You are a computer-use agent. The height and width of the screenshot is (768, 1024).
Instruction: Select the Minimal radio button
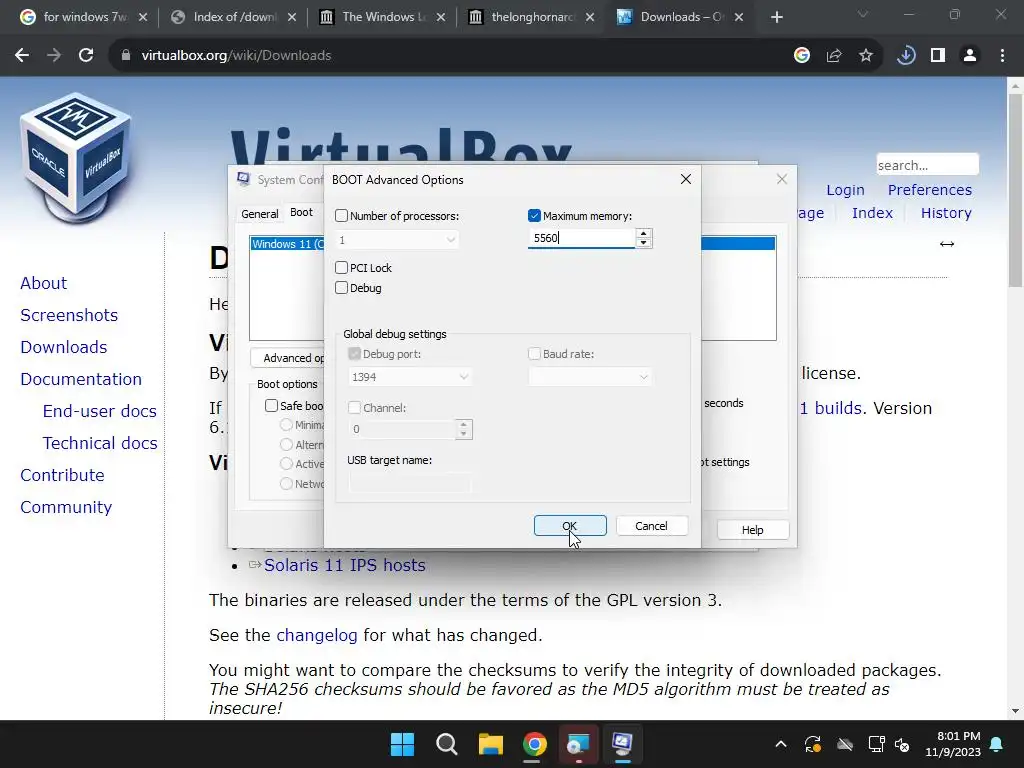286,424
